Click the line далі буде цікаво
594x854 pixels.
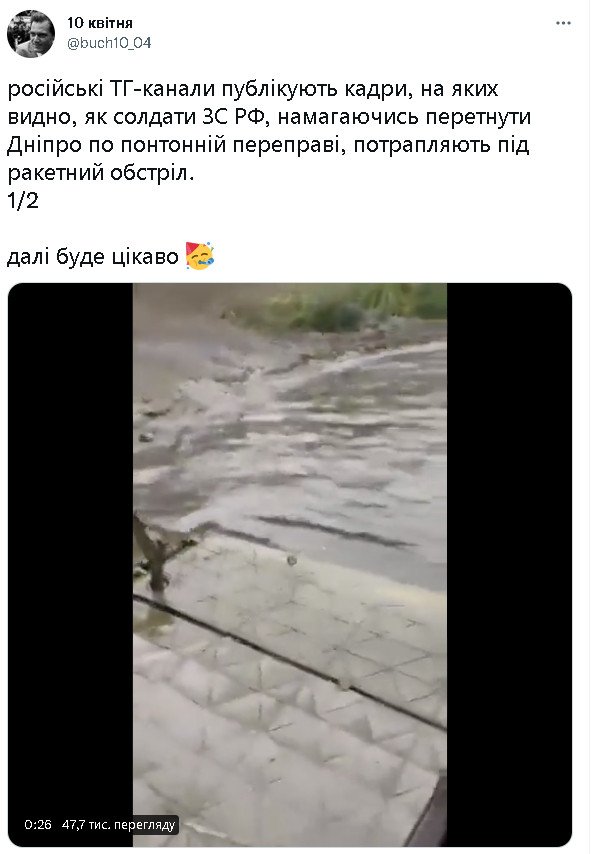pos(93,257)
